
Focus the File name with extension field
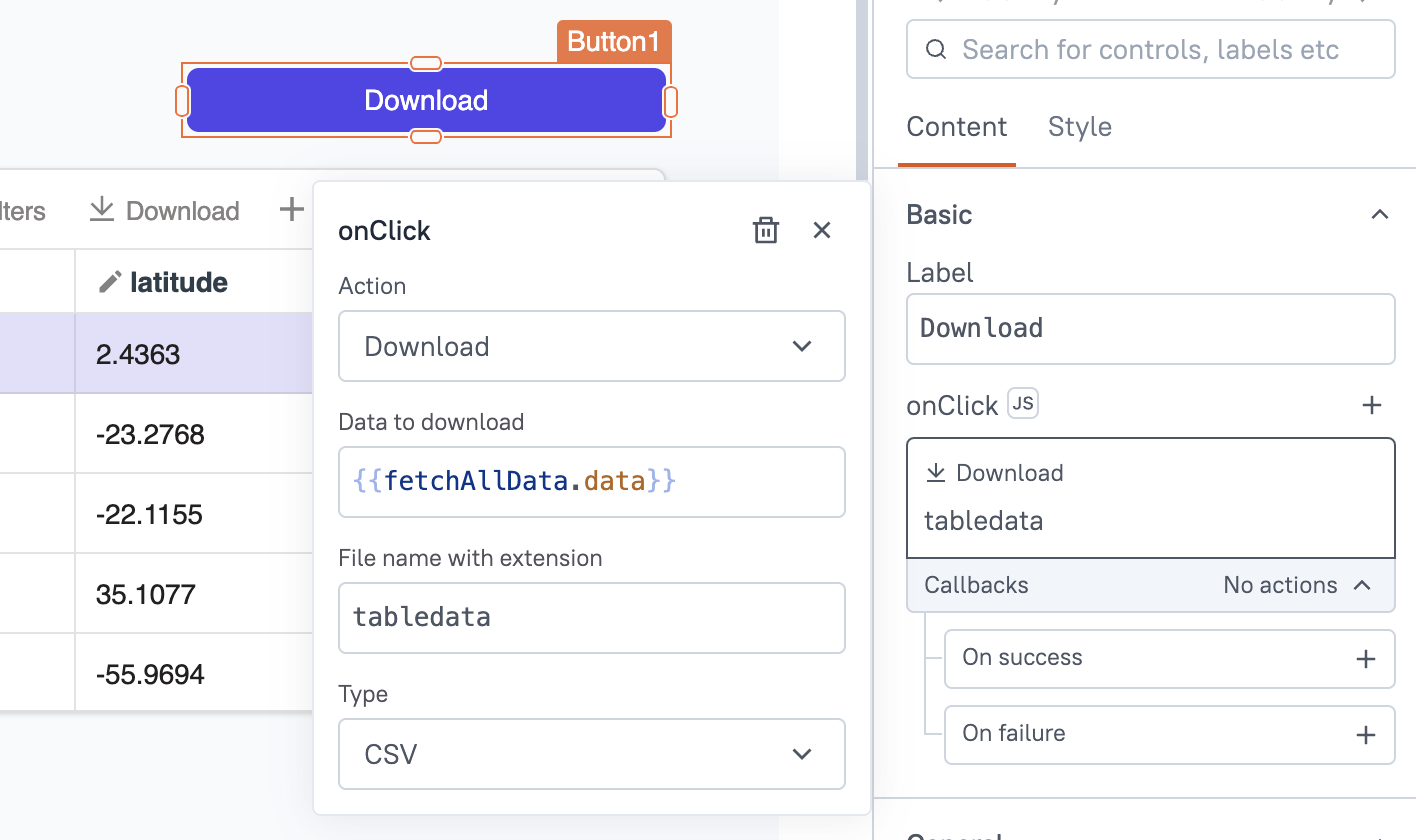(591, 618)
